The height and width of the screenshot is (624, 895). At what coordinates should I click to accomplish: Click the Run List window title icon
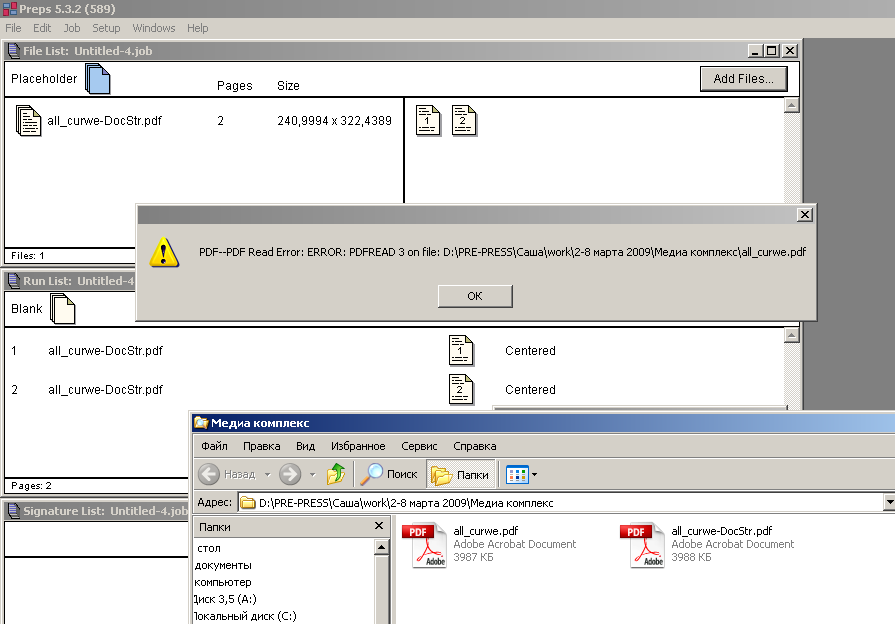[14, 281]
